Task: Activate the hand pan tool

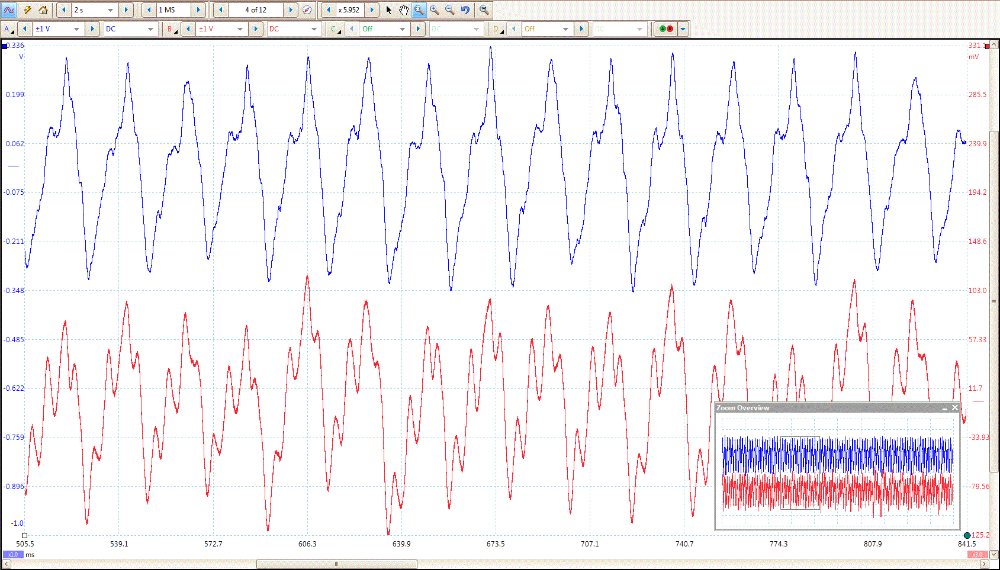Action: (x=404, y=9)
